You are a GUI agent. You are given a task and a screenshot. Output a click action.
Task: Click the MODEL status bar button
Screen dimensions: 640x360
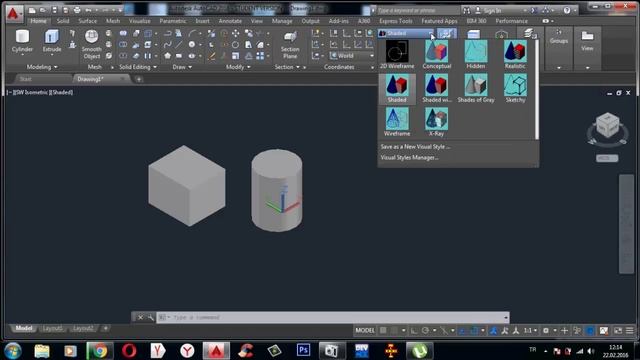(364, 331)
